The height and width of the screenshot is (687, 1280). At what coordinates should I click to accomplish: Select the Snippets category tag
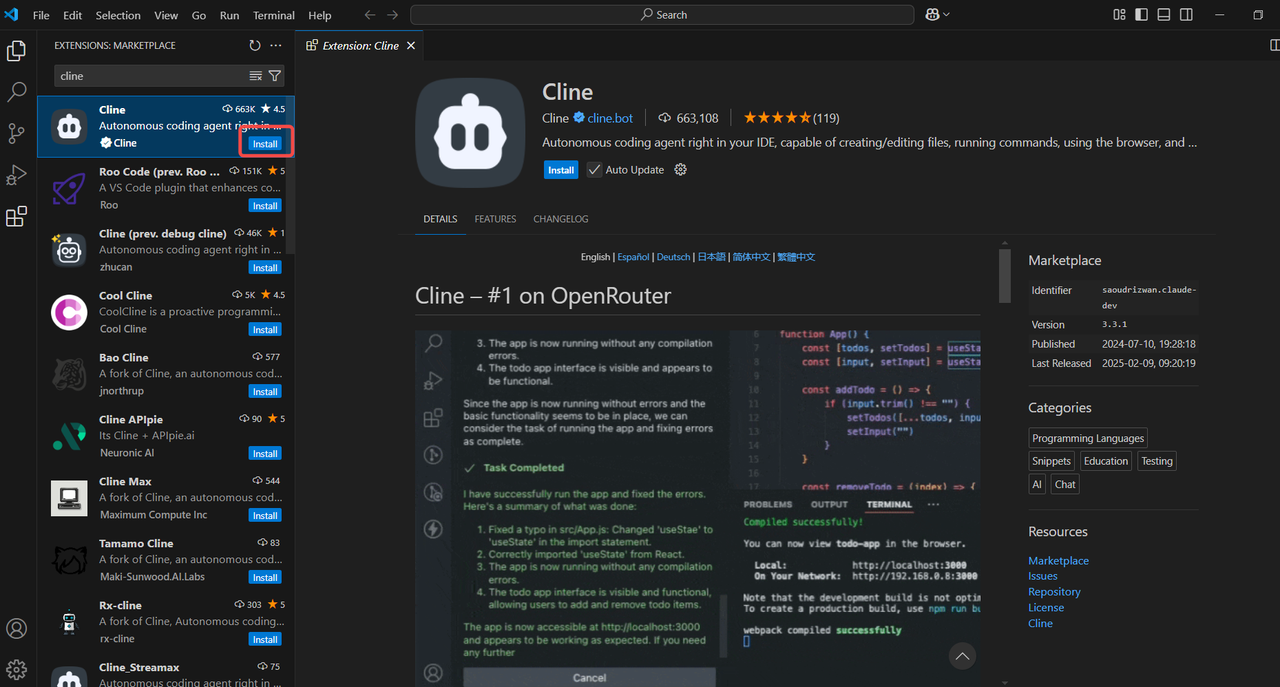(1051, 461)
